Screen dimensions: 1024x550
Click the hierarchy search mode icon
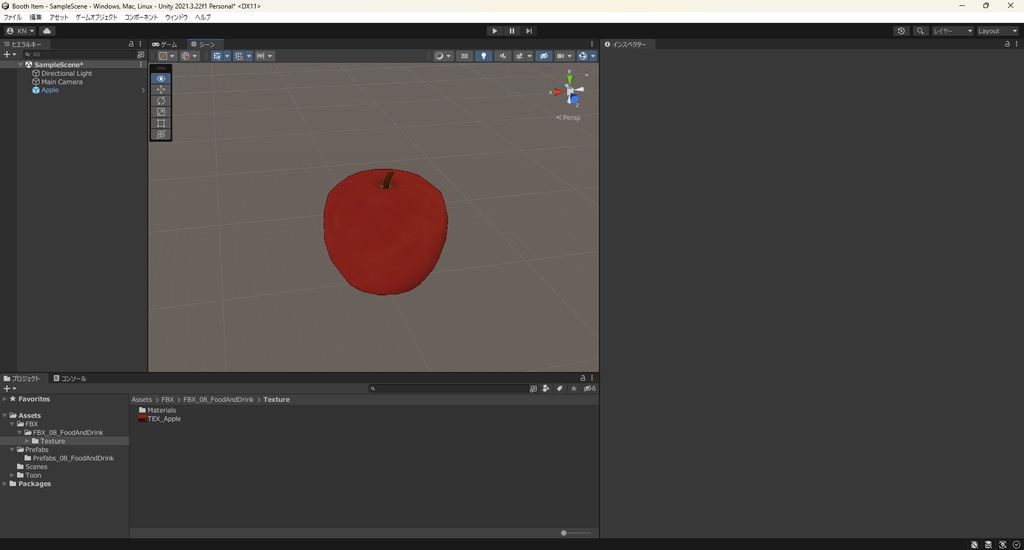pyautogui.click(x=140, y=55)
